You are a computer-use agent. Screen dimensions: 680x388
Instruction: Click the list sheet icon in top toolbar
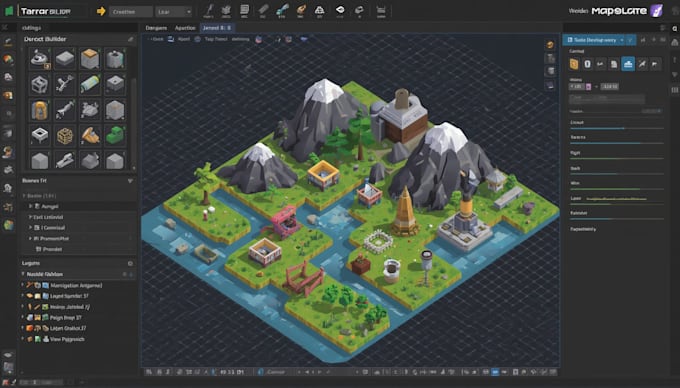click(x=245, y=11)
